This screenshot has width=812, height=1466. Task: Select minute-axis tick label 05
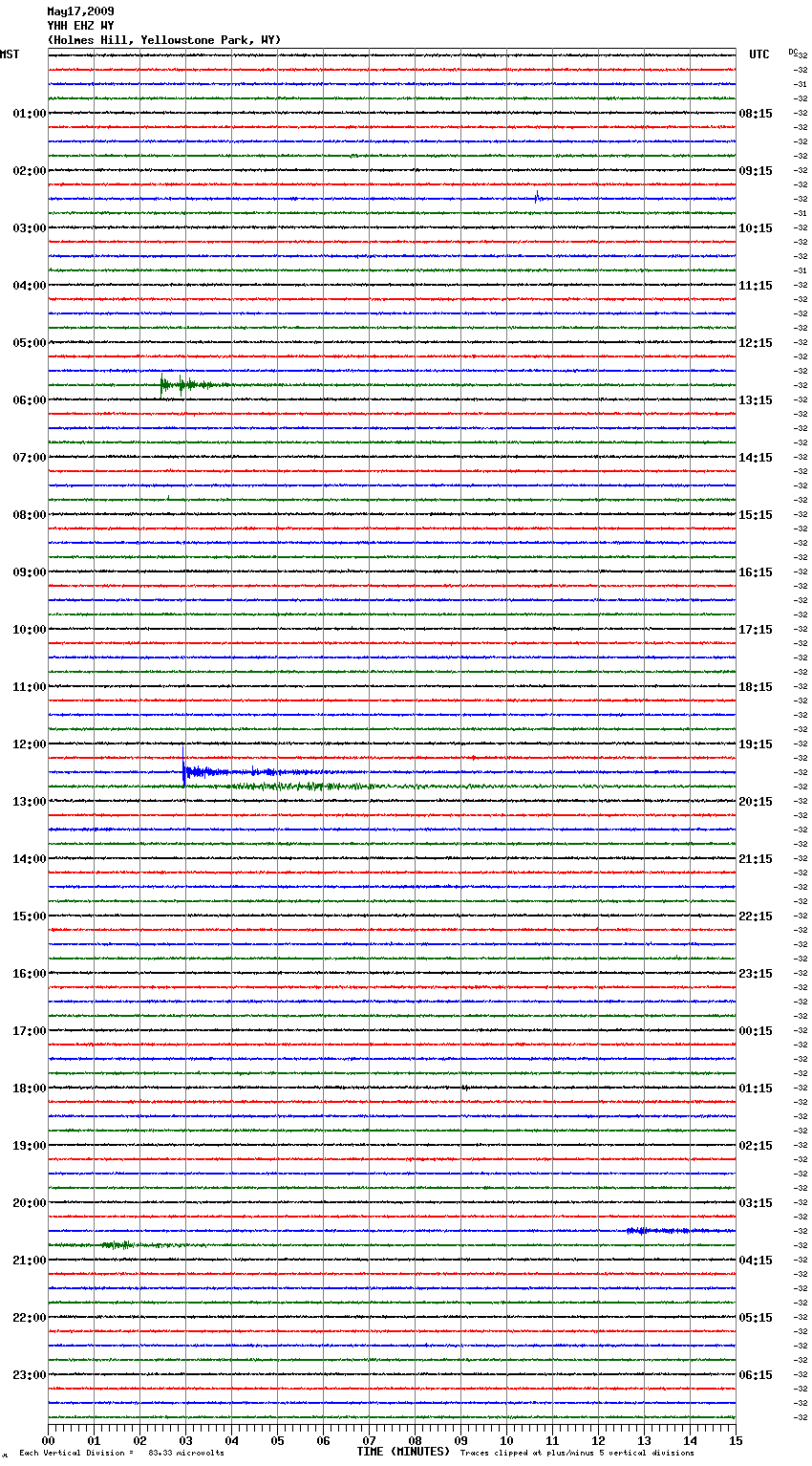tap(277, 1440)
